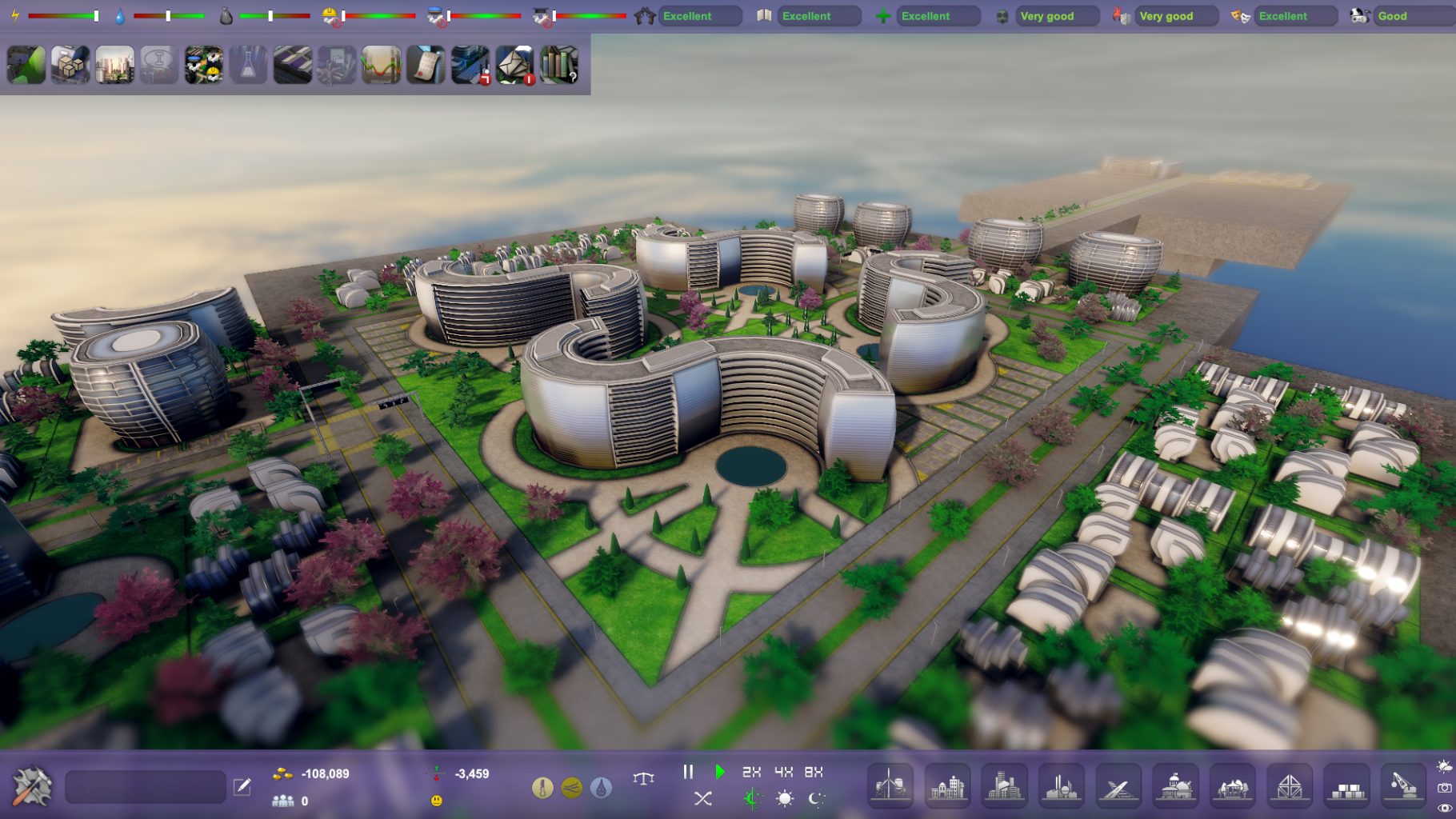The width and height of the screenshot is (1456, 819).
Task: Click inside the city name field
Action: click(x=146, y=787)
